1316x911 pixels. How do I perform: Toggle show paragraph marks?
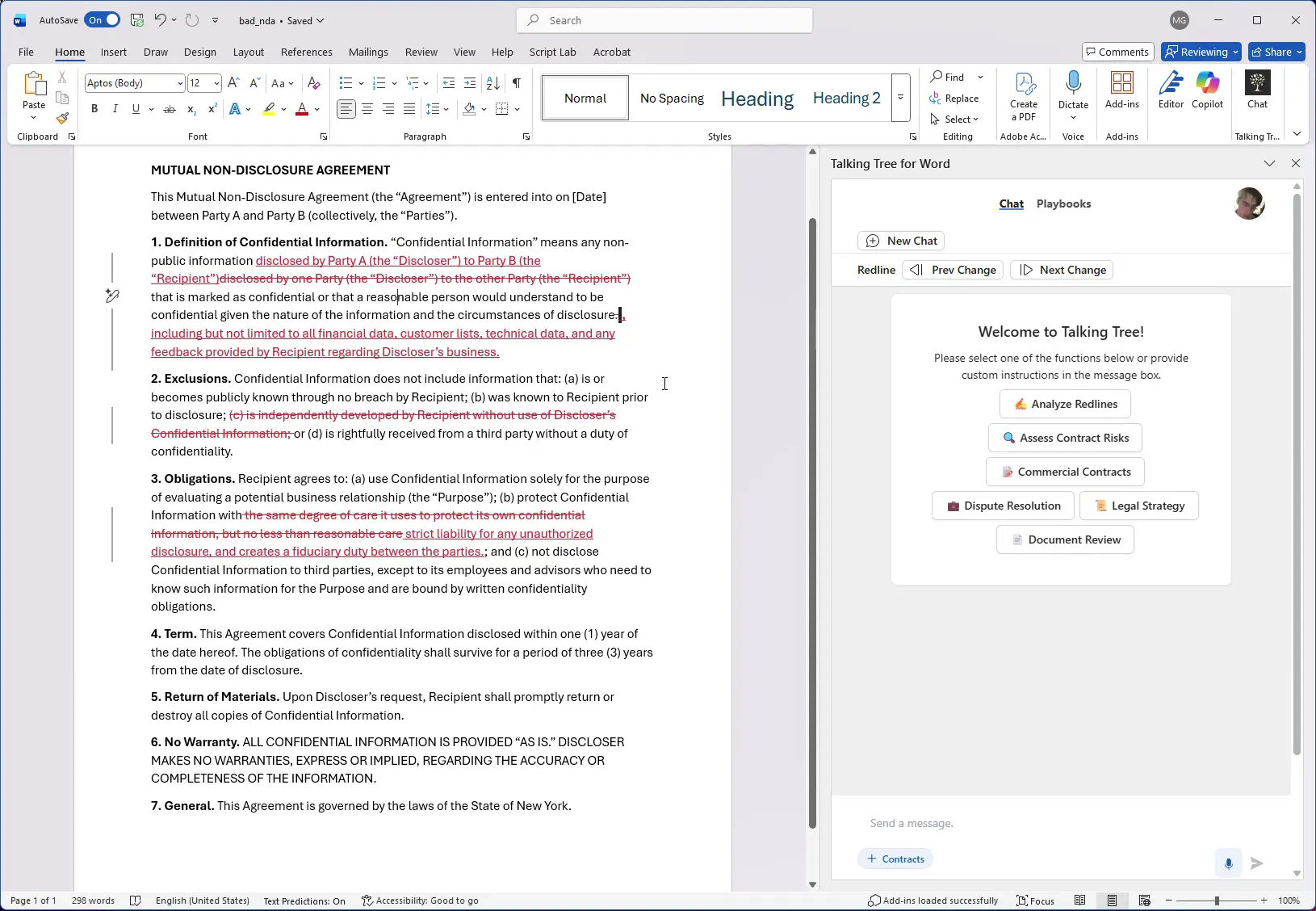click(x=517, y=83)
